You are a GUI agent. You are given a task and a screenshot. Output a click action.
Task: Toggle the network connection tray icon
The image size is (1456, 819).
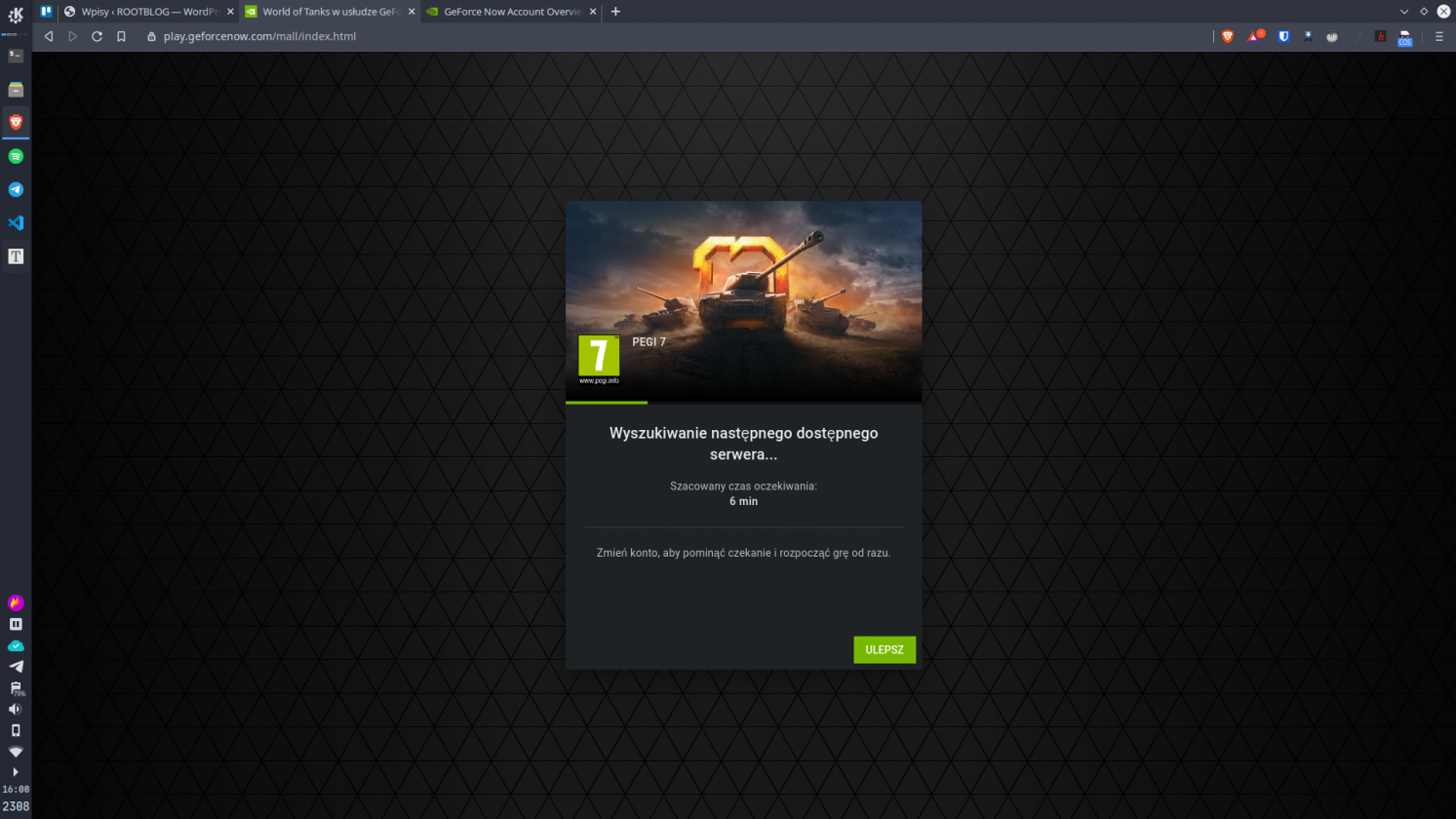click(16, 751)
